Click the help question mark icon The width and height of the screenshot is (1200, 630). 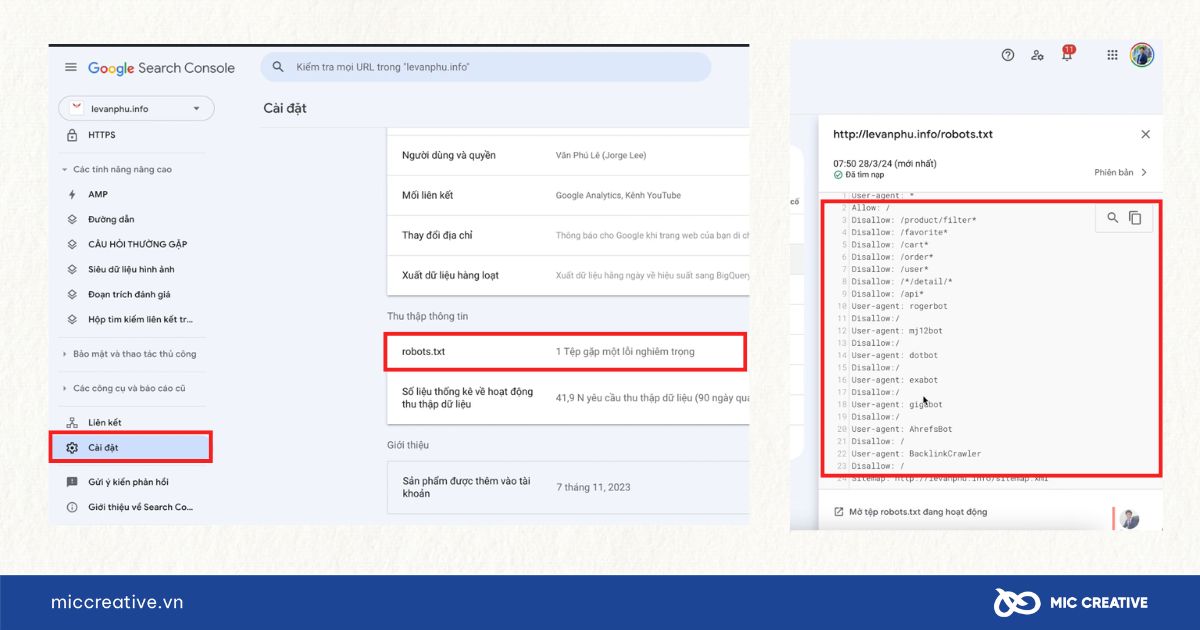[1008, 55]
